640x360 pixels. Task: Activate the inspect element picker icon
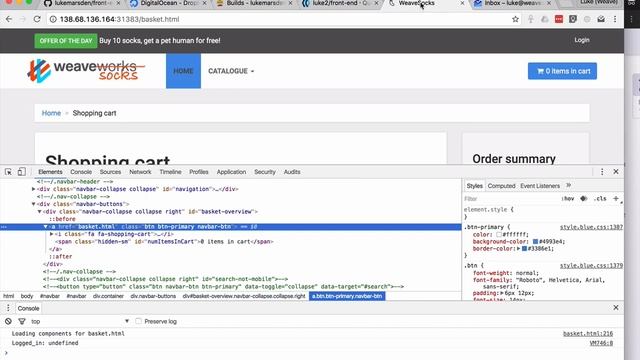8,172
